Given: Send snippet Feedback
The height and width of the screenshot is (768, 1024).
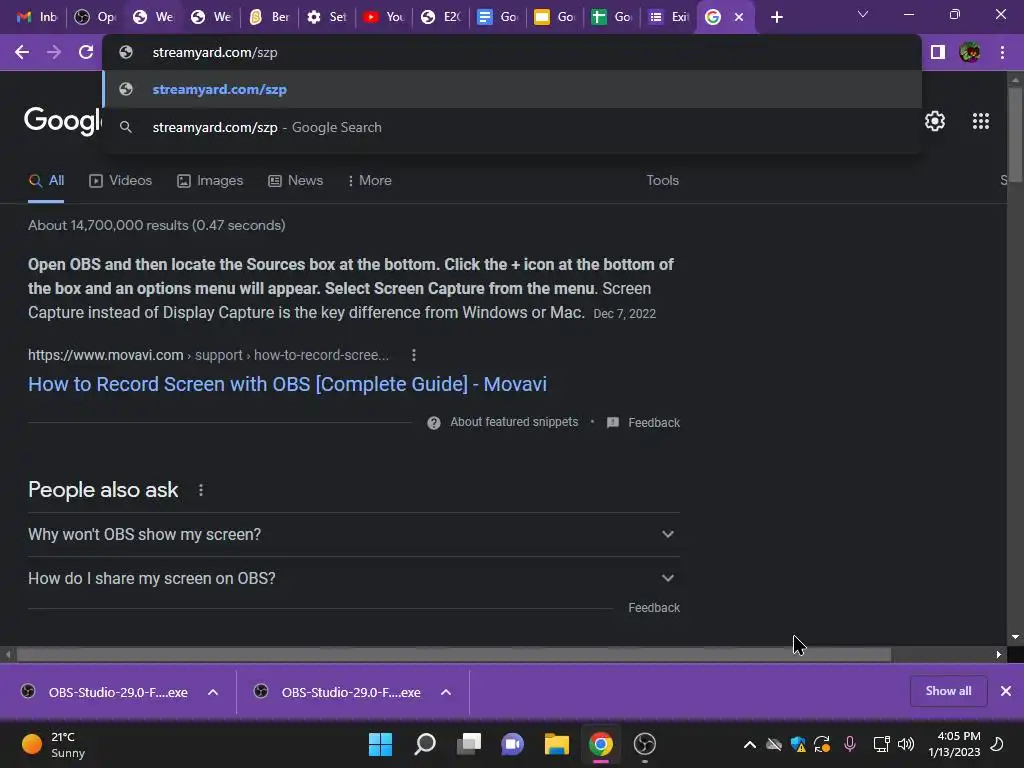Looking at the screenshot, I should (643, 423).
